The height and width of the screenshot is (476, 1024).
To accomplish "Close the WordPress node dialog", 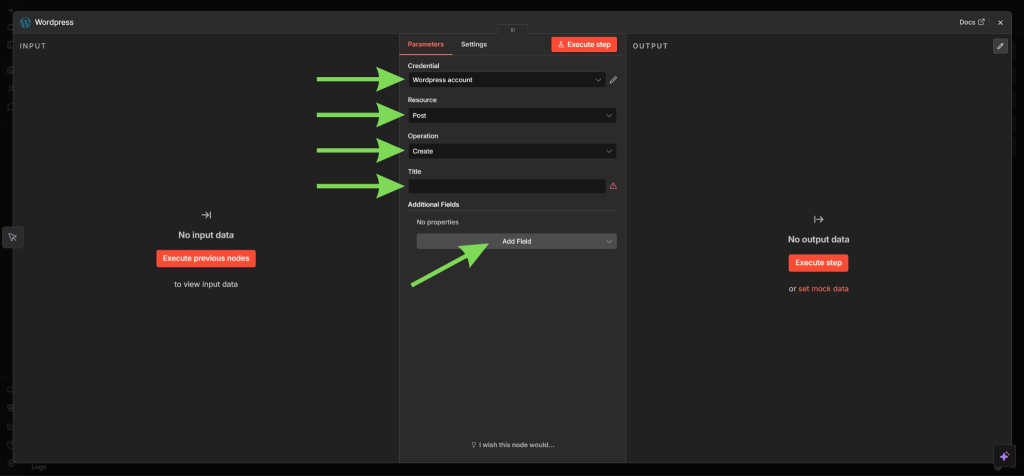I will (x=1000, y=22).
